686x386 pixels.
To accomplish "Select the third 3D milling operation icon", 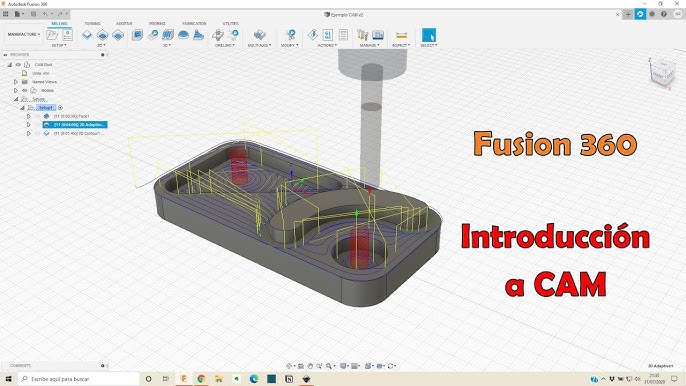I will click(x=168, y=35).
